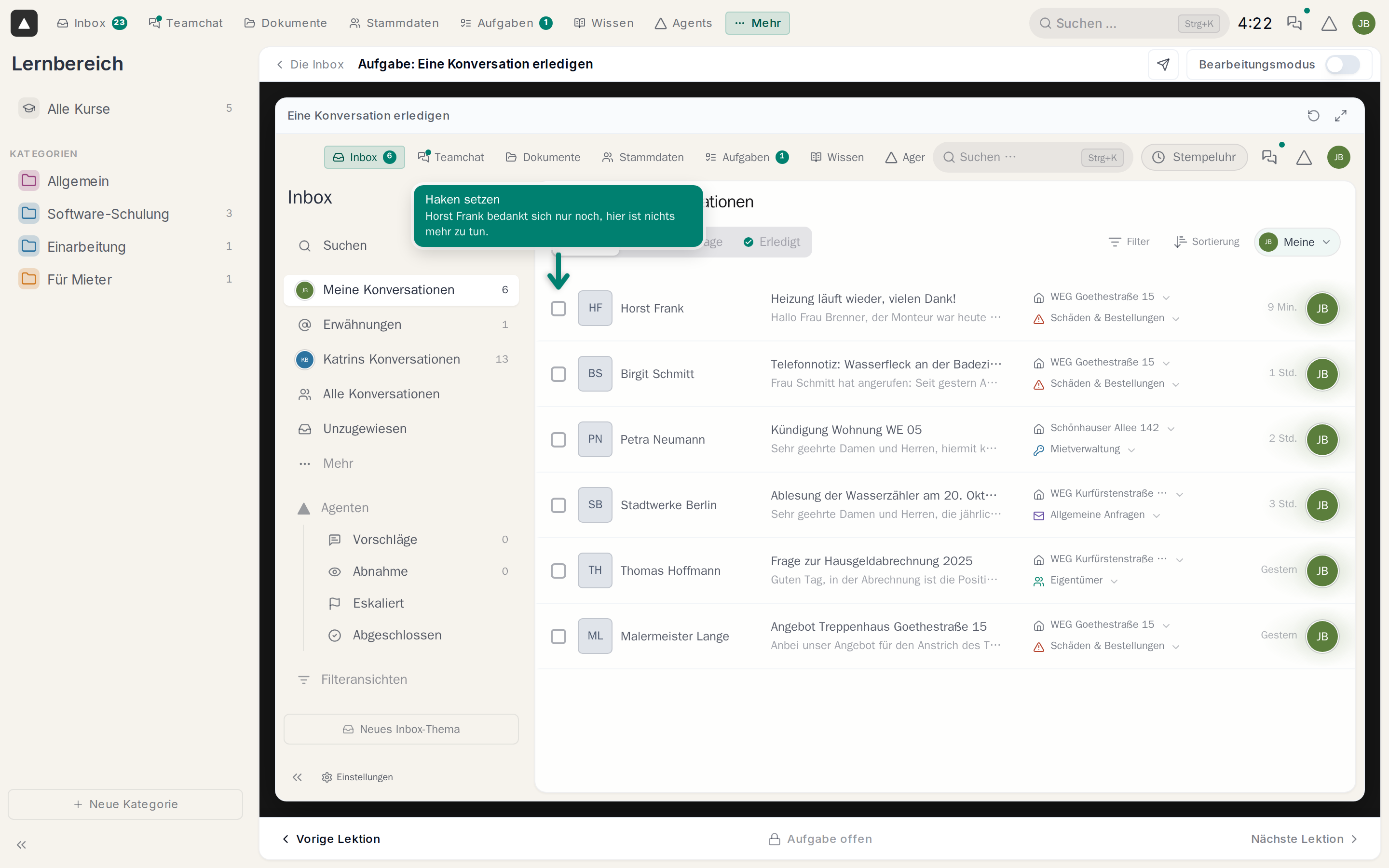Check the Petra Neumann conversation checkbox
The height and width of the screenshot is (868, 1389).
(x=558, y=439)
